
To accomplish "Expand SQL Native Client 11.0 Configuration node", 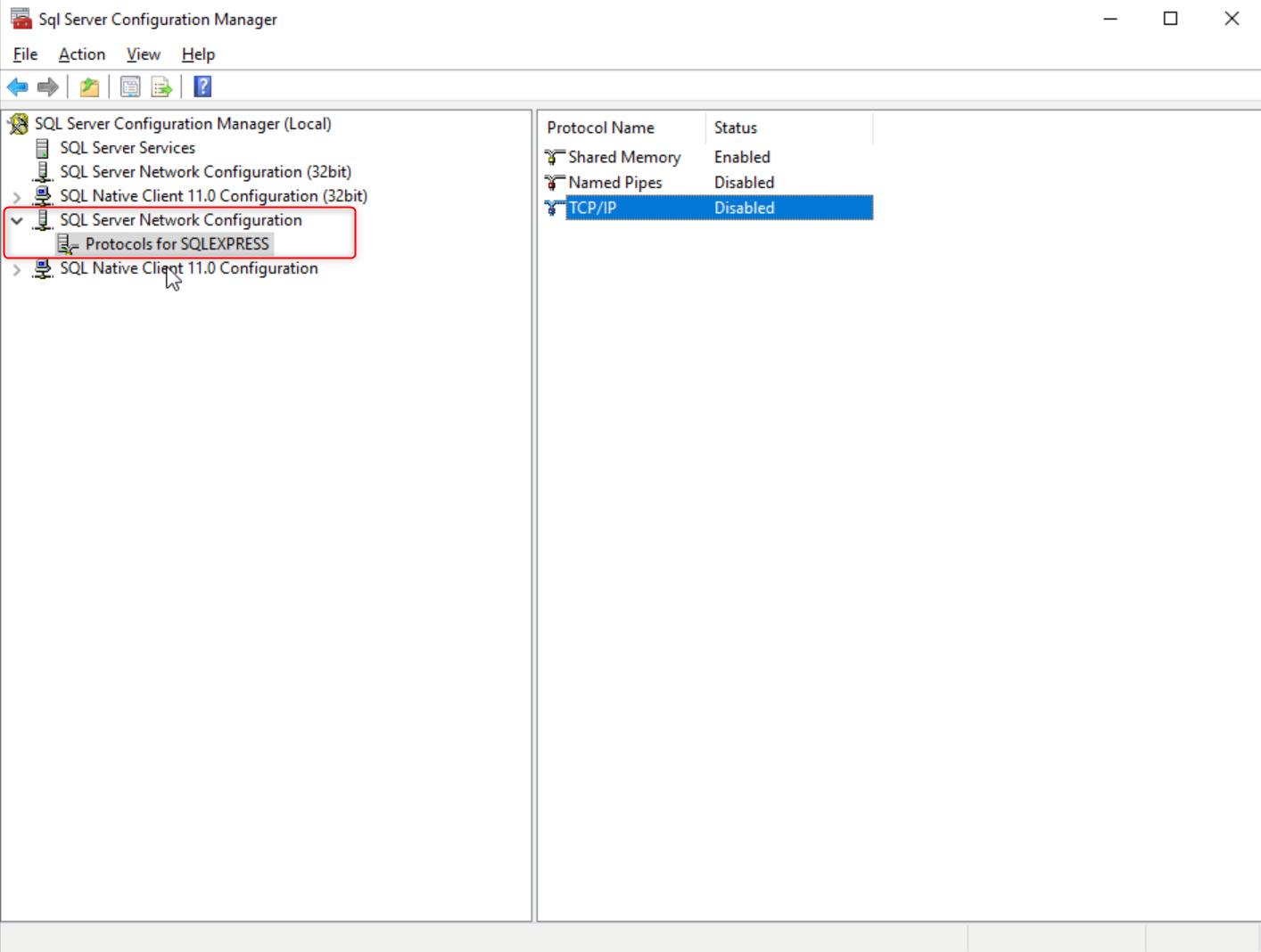I will (x=17, y=269).
